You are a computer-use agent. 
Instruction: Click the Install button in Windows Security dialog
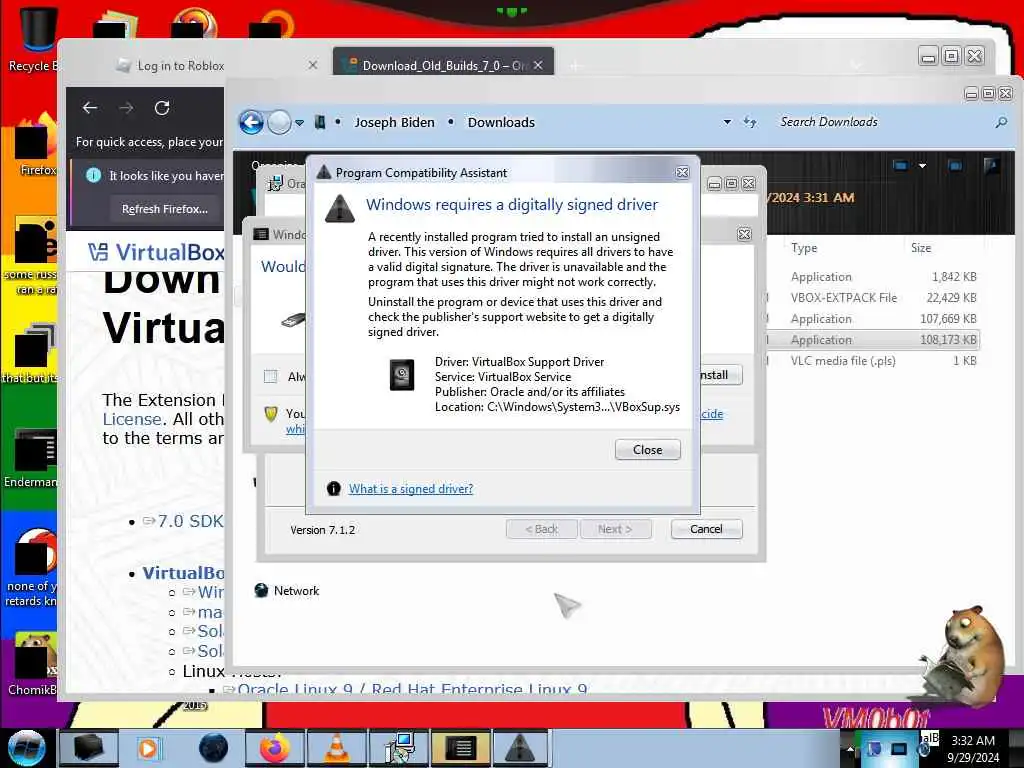pyautogui.click(x=720, y=375)
